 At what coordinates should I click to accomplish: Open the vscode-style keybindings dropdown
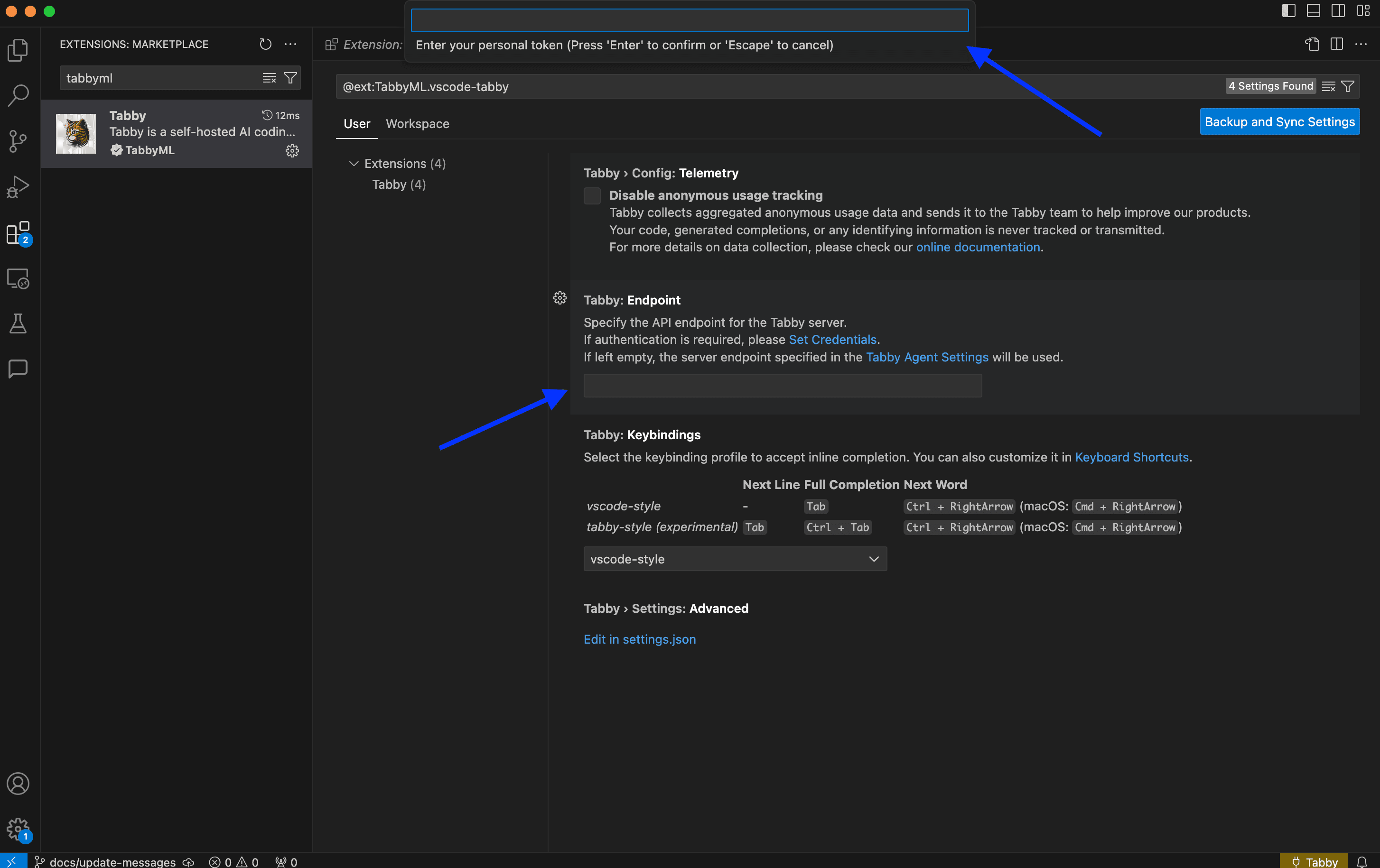tap(735, 559)
